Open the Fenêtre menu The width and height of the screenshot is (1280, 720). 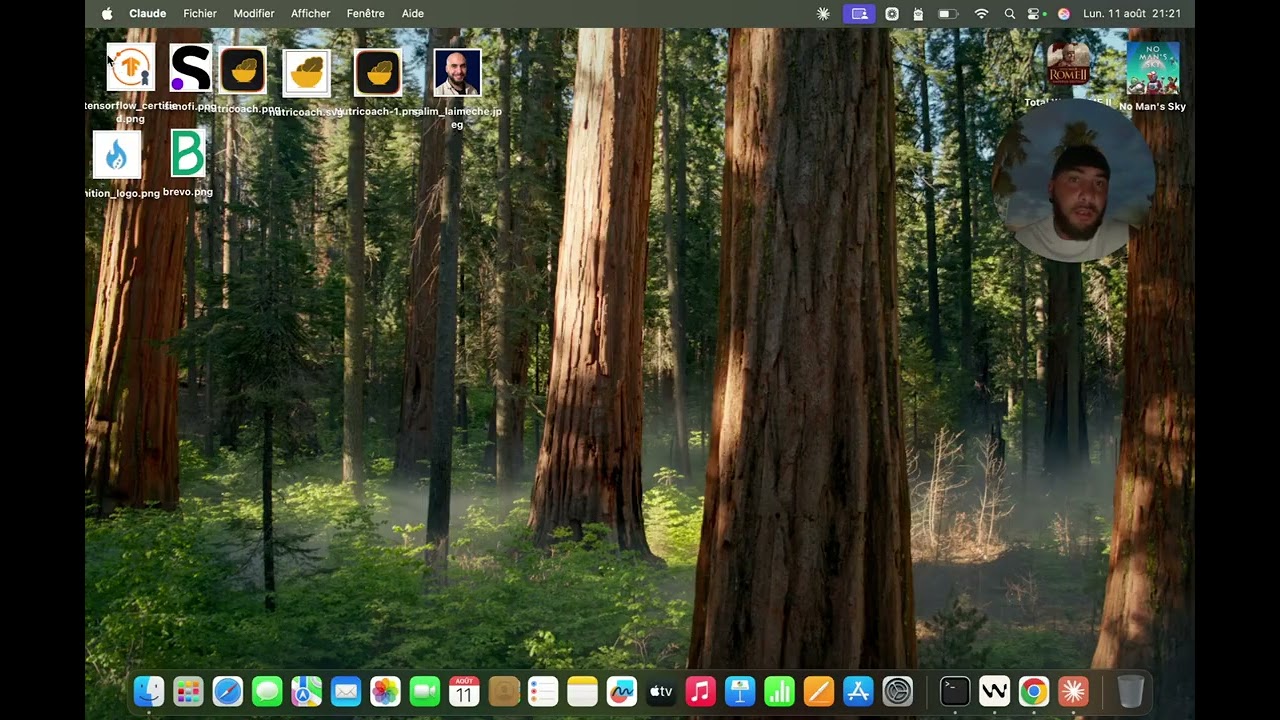pyautogui.click(x=366, y=14)
